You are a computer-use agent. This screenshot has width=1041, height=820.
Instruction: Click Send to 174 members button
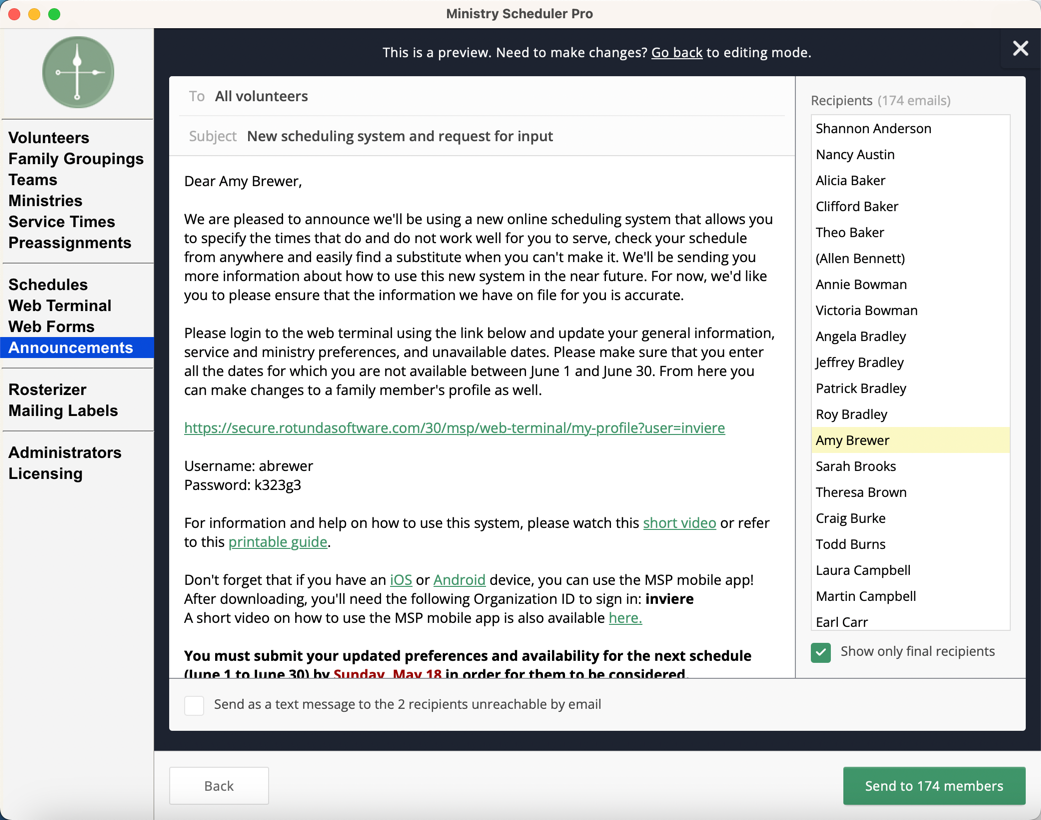point(933,786)
